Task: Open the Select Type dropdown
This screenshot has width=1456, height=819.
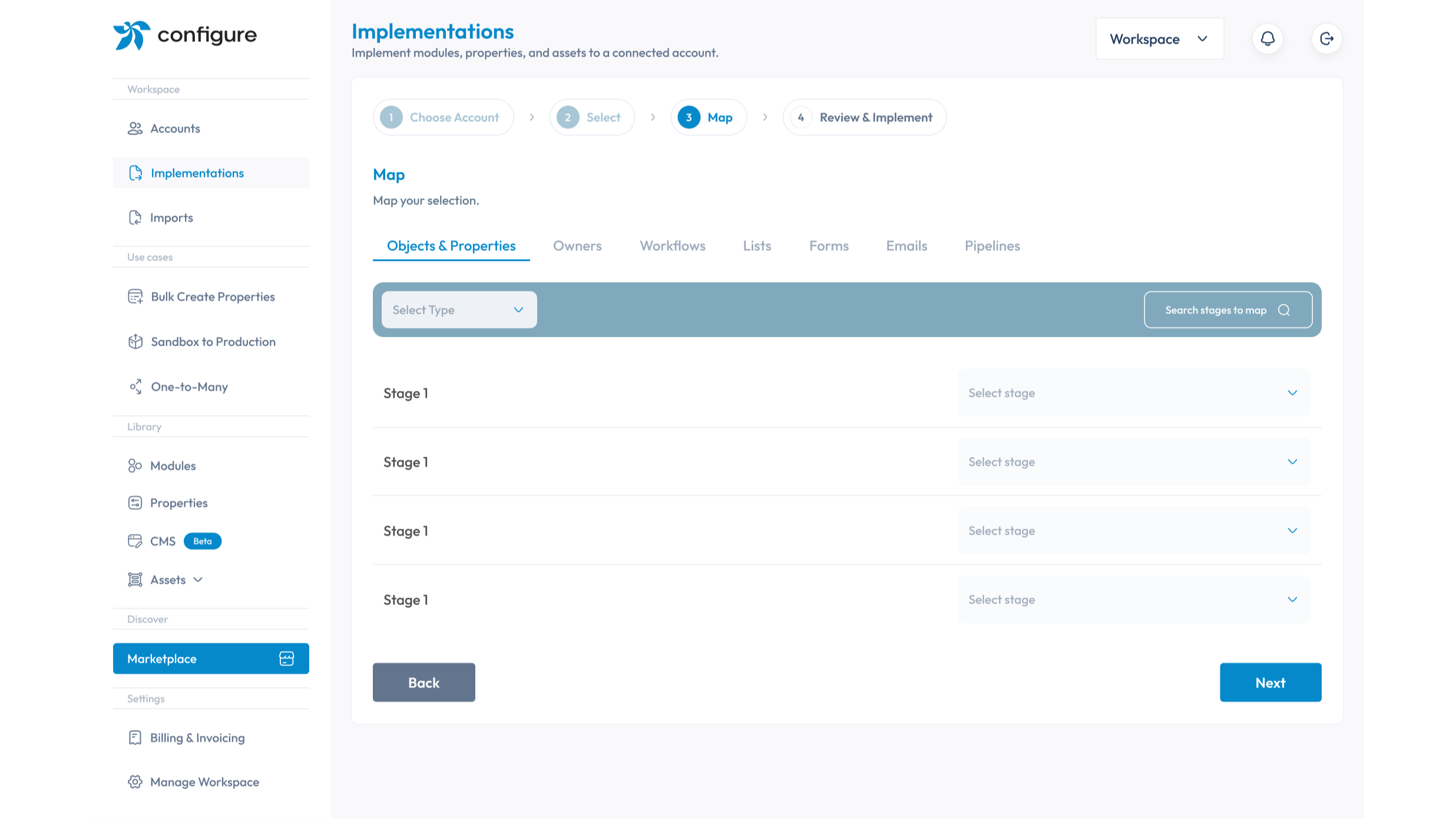Action: (459, 310)
